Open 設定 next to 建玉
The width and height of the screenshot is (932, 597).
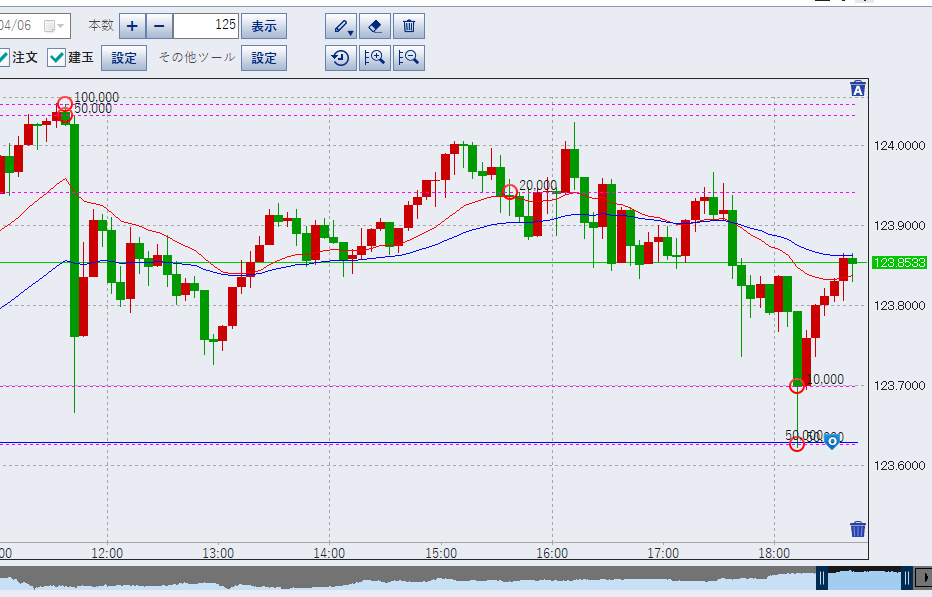tap(124, 58)
